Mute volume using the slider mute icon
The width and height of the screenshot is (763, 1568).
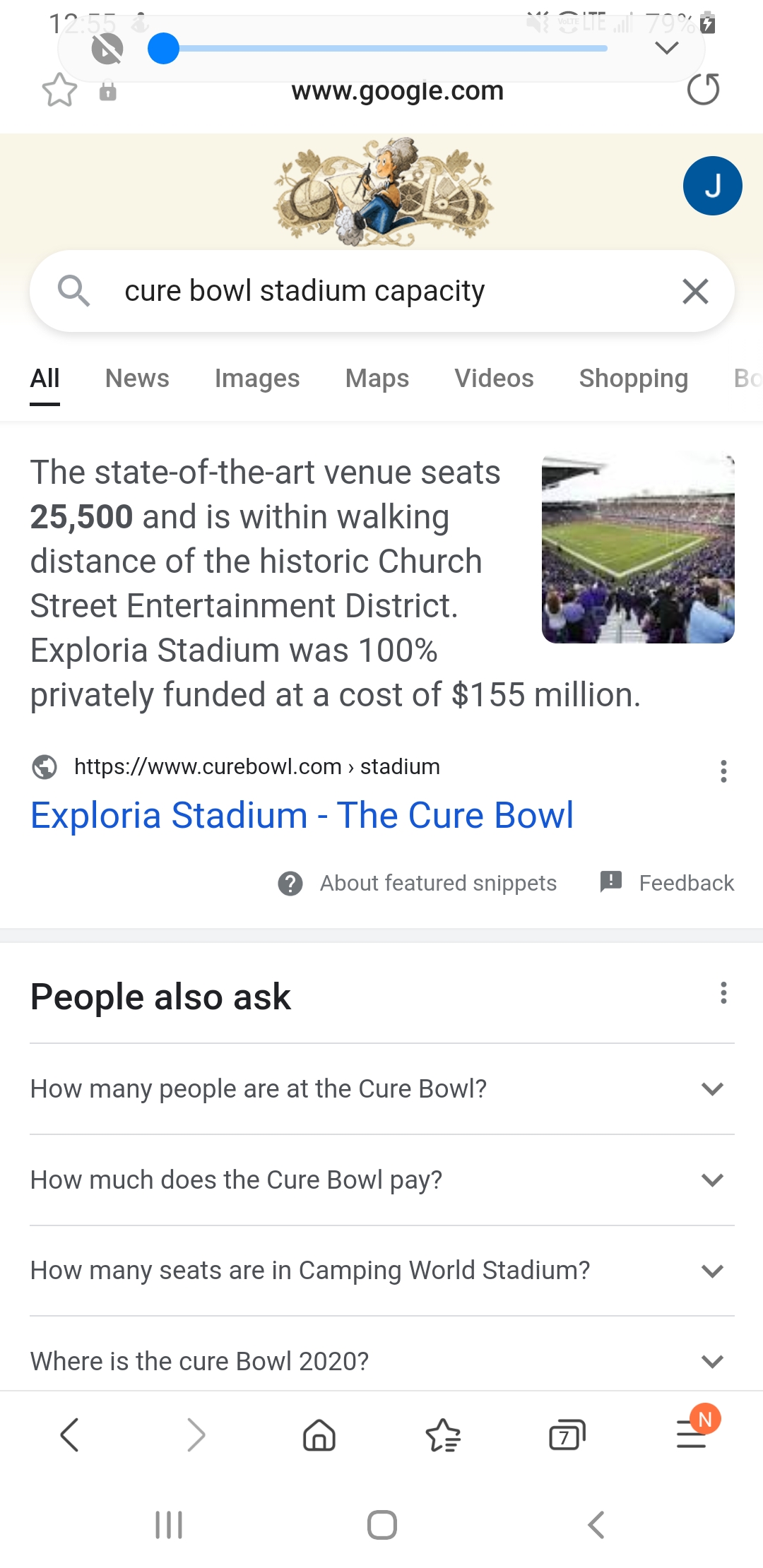coord(107,49)
